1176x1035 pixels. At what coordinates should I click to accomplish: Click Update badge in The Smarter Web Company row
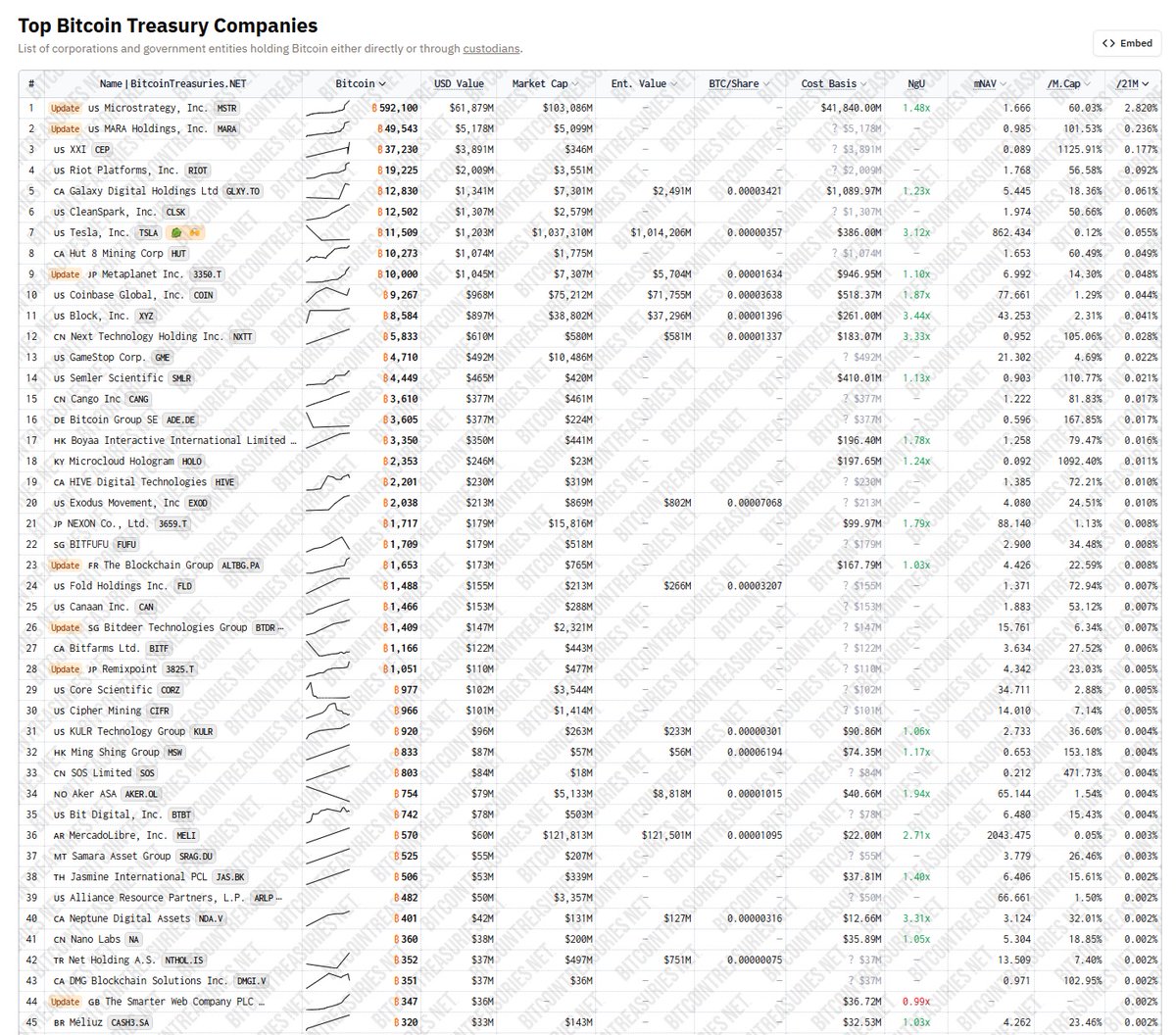pyautogui.click(x=65, y=1002)
